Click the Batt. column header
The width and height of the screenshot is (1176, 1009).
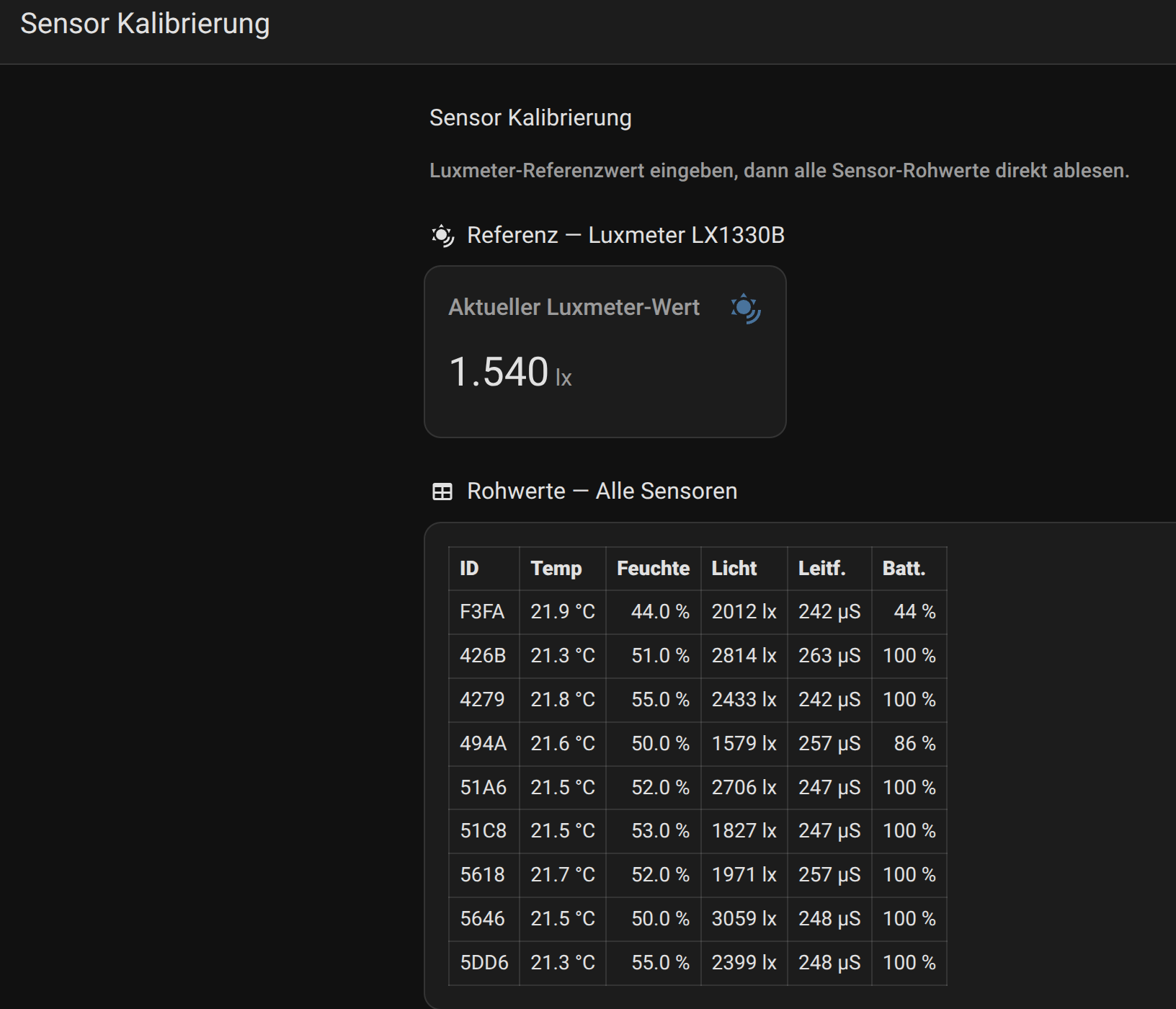[904, 569]
